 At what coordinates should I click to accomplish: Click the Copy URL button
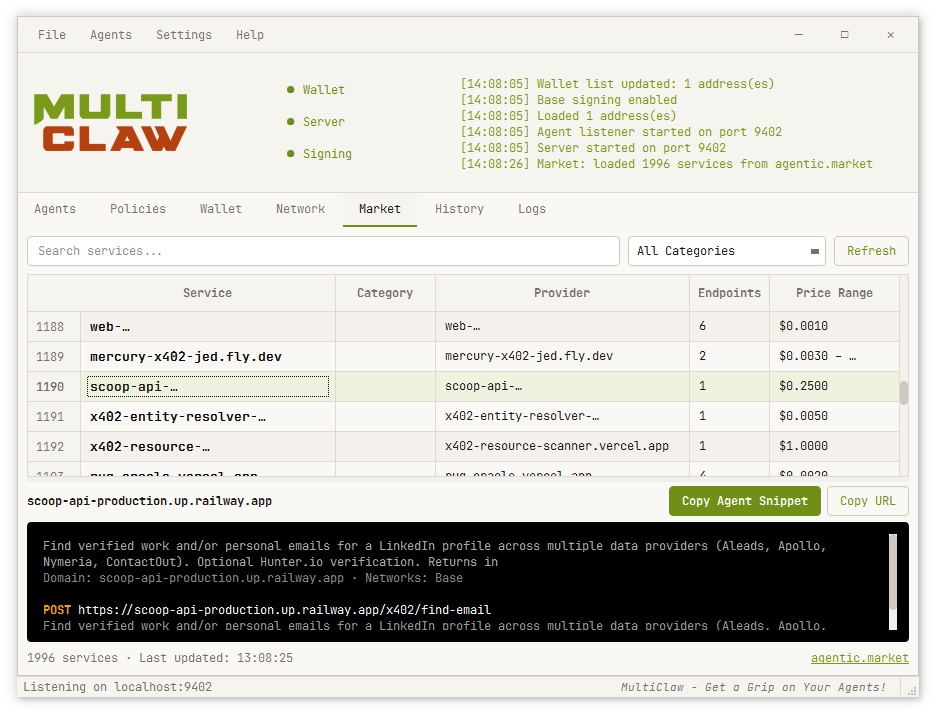click(x=868, y=501)
